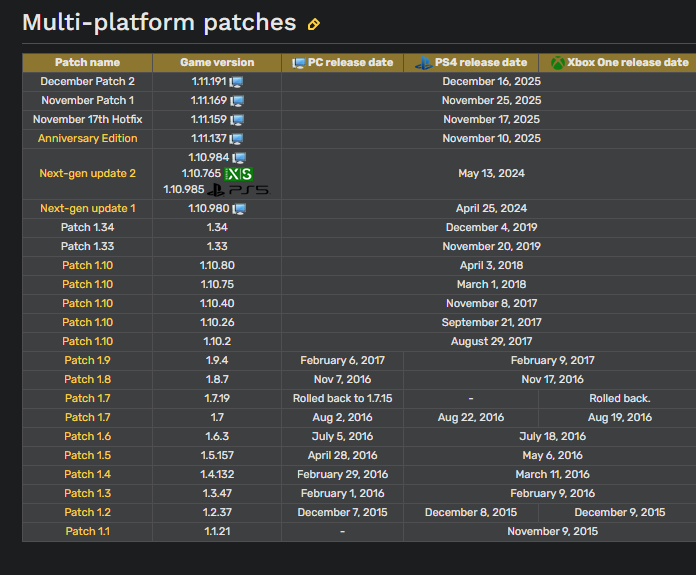Screen dimensions: 696x575
Task: Open the Patch 1.3 link
Action: tap(87, 494)
